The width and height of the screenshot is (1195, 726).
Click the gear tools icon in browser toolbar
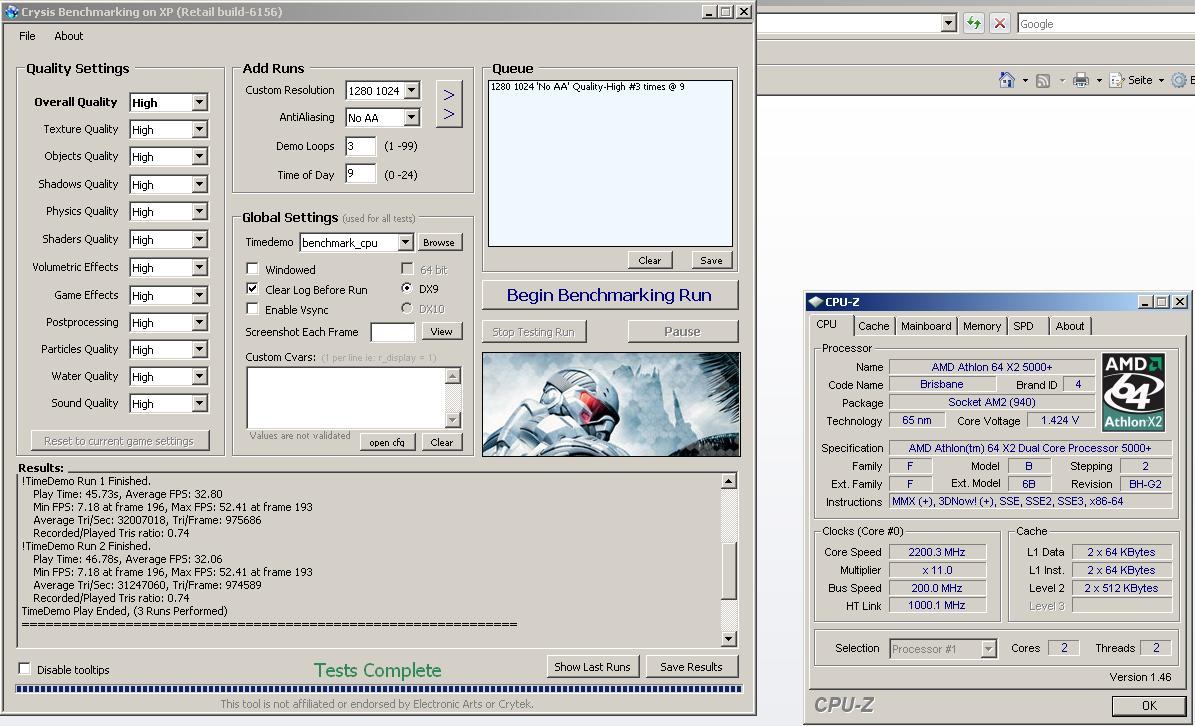[1179, 80]
